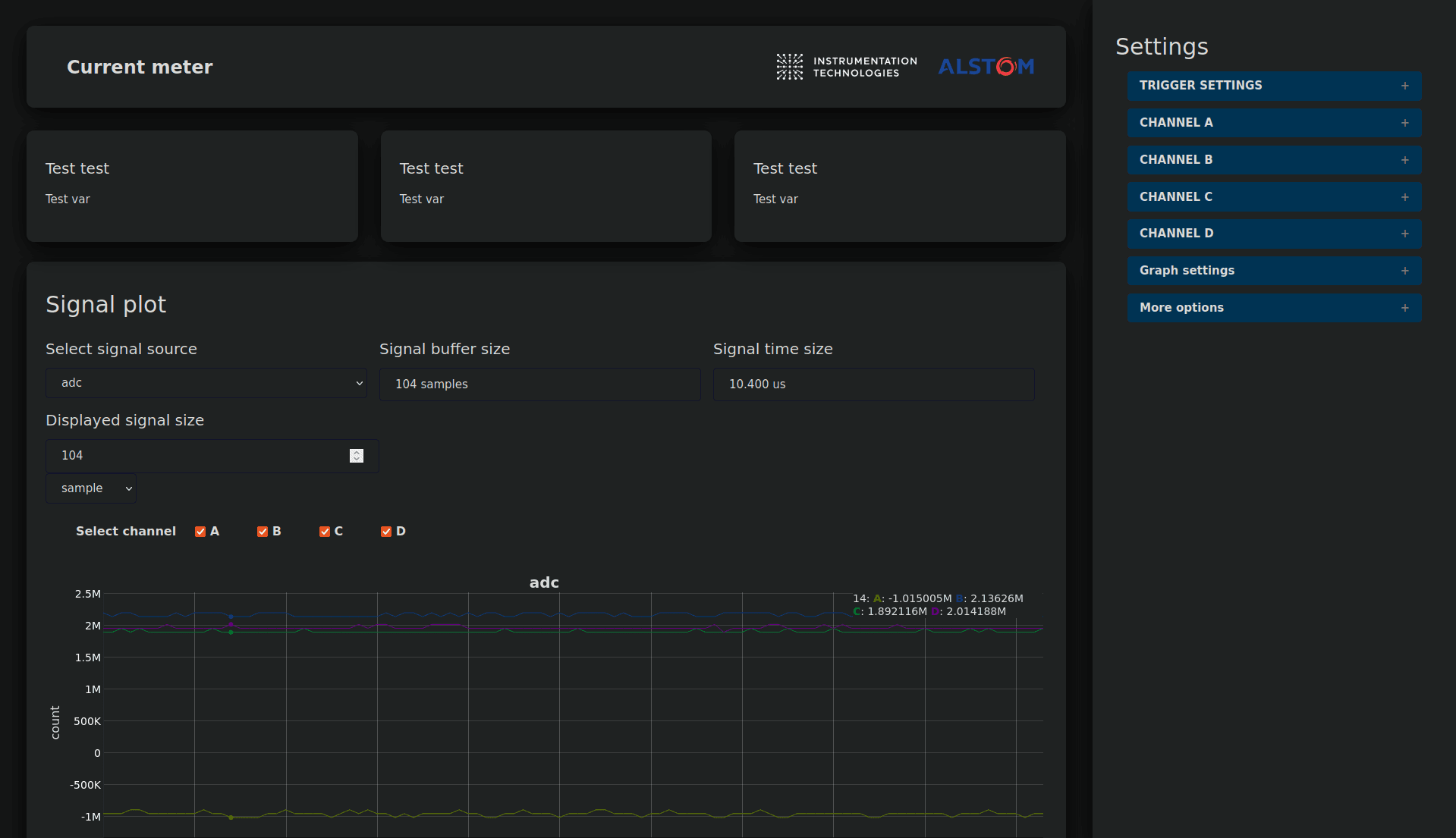Click the Signal buffer size label
1456x838 pixels.
445,349
